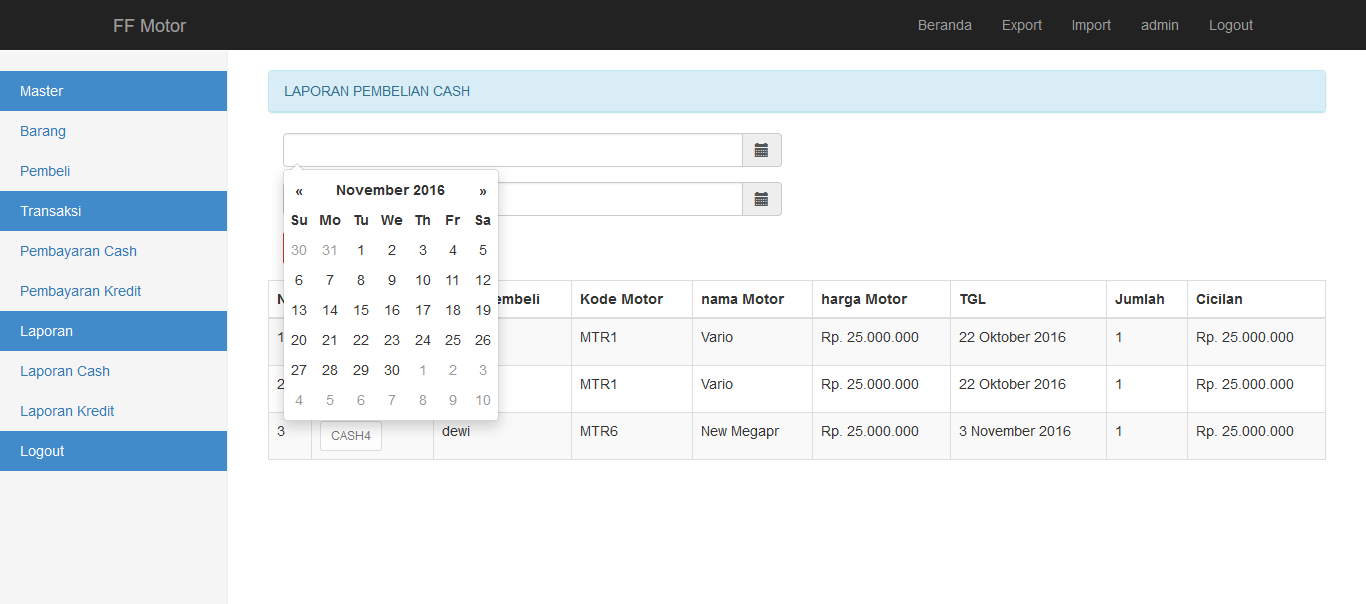The height and width of the screenshot is (604, 1366).
Task: Select the Laporan sidebar header
Action: point(113,331)
